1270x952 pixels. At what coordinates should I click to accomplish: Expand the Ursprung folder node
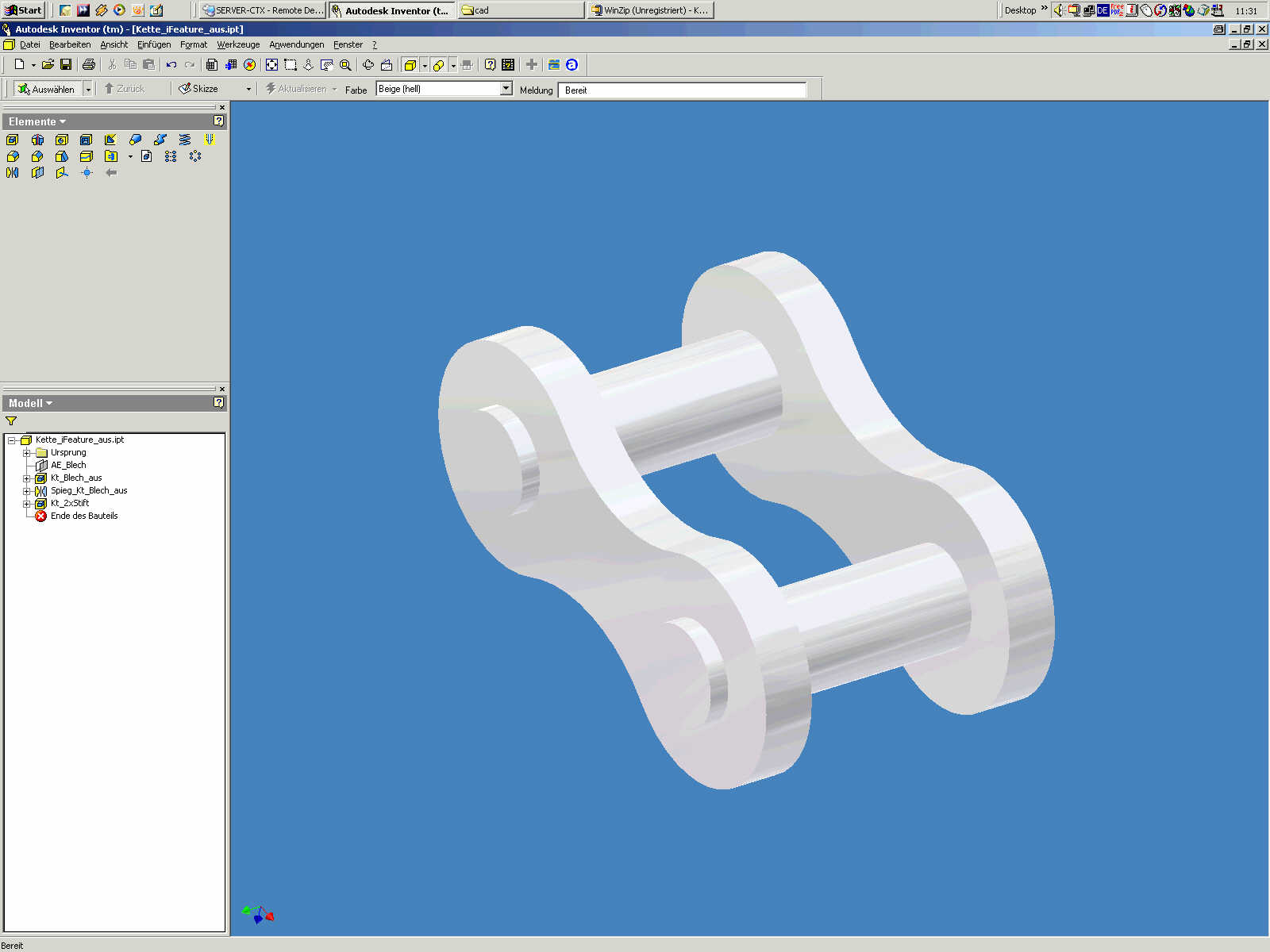point(26,453)
